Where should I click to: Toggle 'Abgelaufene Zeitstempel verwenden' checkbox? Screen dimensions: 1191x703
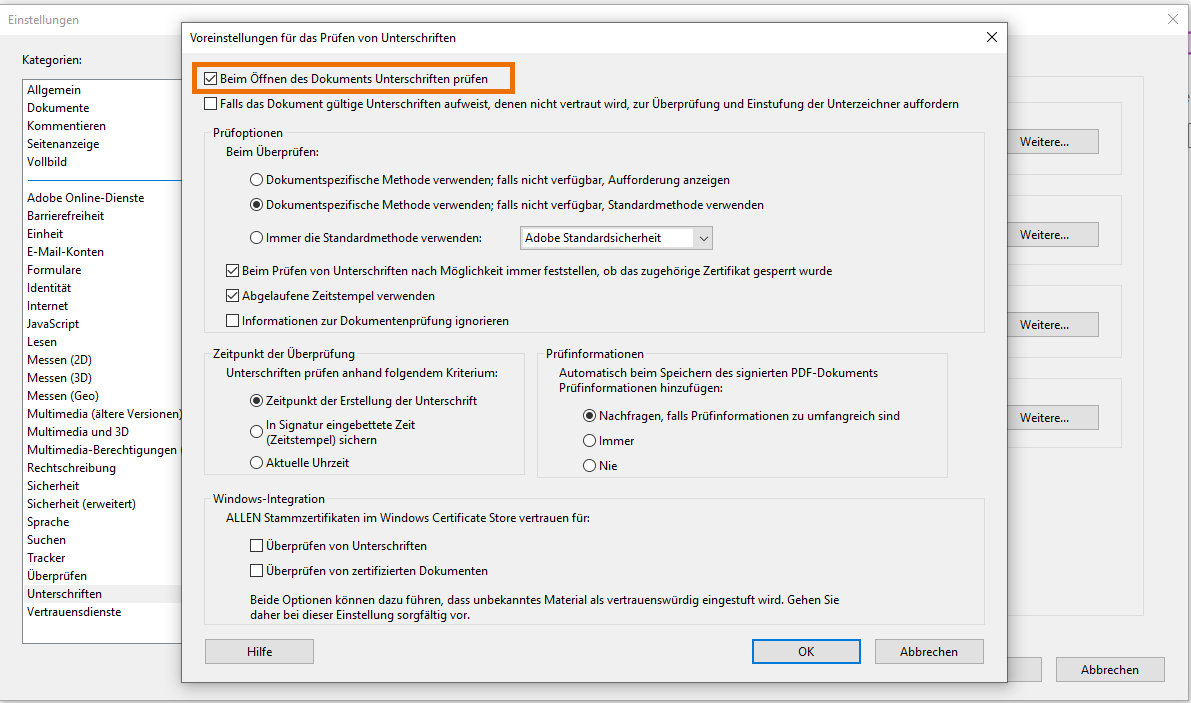(233, 296)
